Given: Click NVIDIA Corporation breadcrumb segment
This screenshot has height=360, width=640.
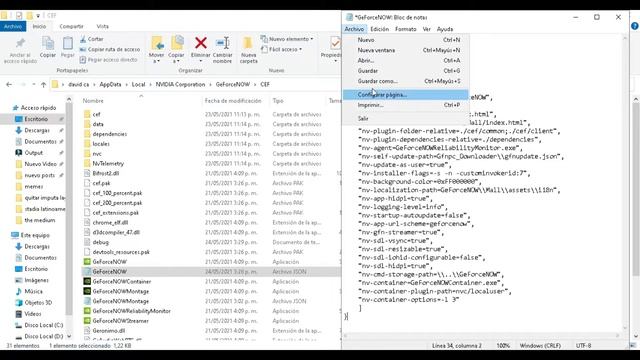Looking at the screenshot, I should coord(180,84).
